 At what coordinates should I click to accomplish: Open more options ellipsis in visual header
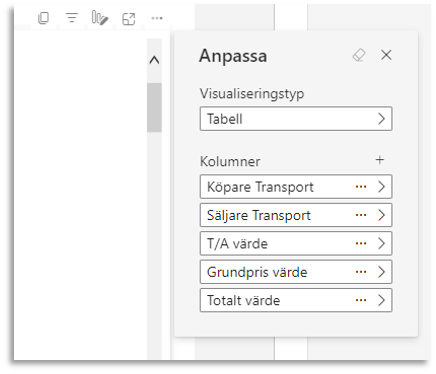[157, 18]
